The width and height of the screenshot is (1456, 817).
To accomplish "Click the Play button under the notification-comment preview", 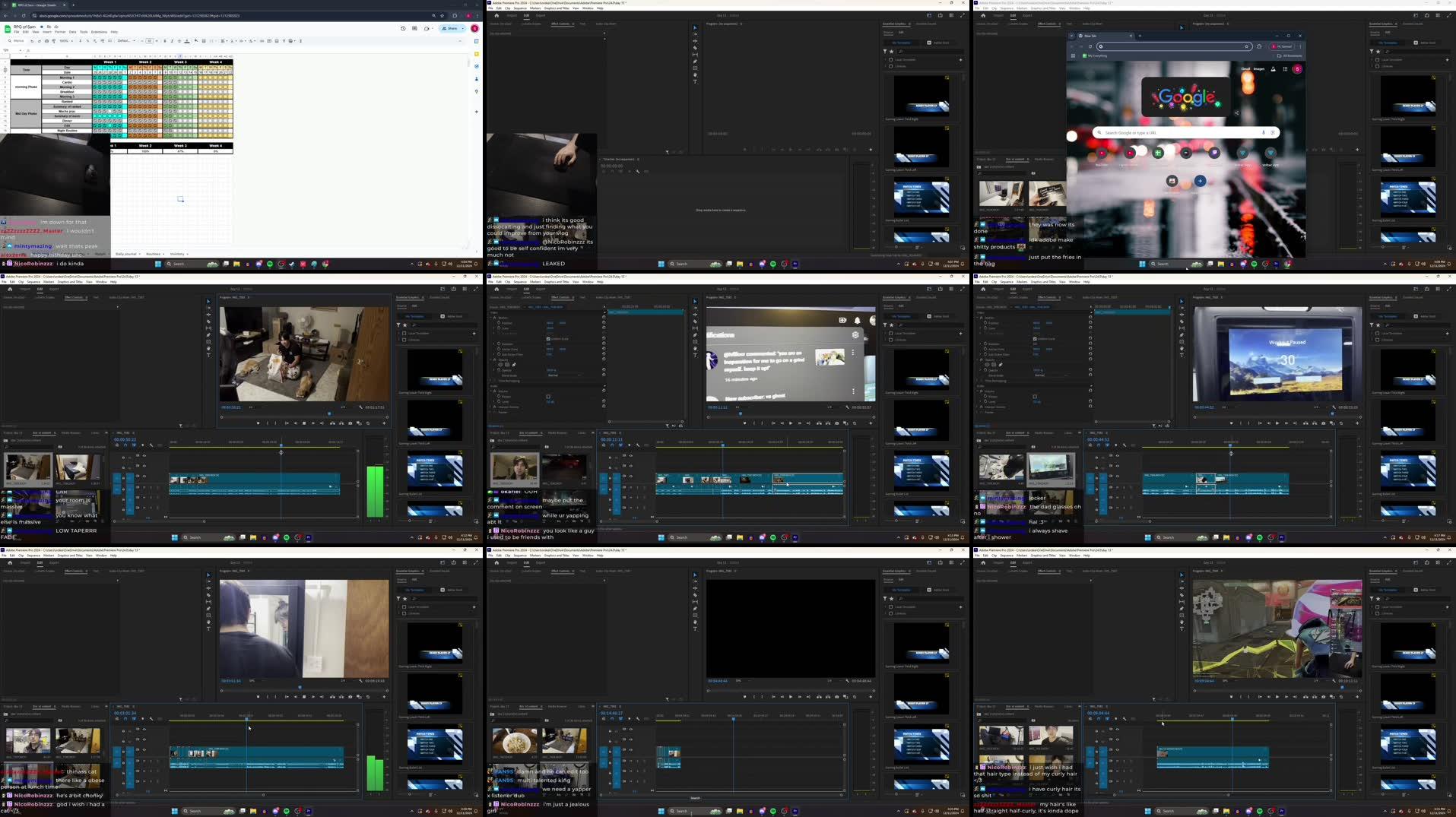I will pyautogui.click(x=791, y=423).
